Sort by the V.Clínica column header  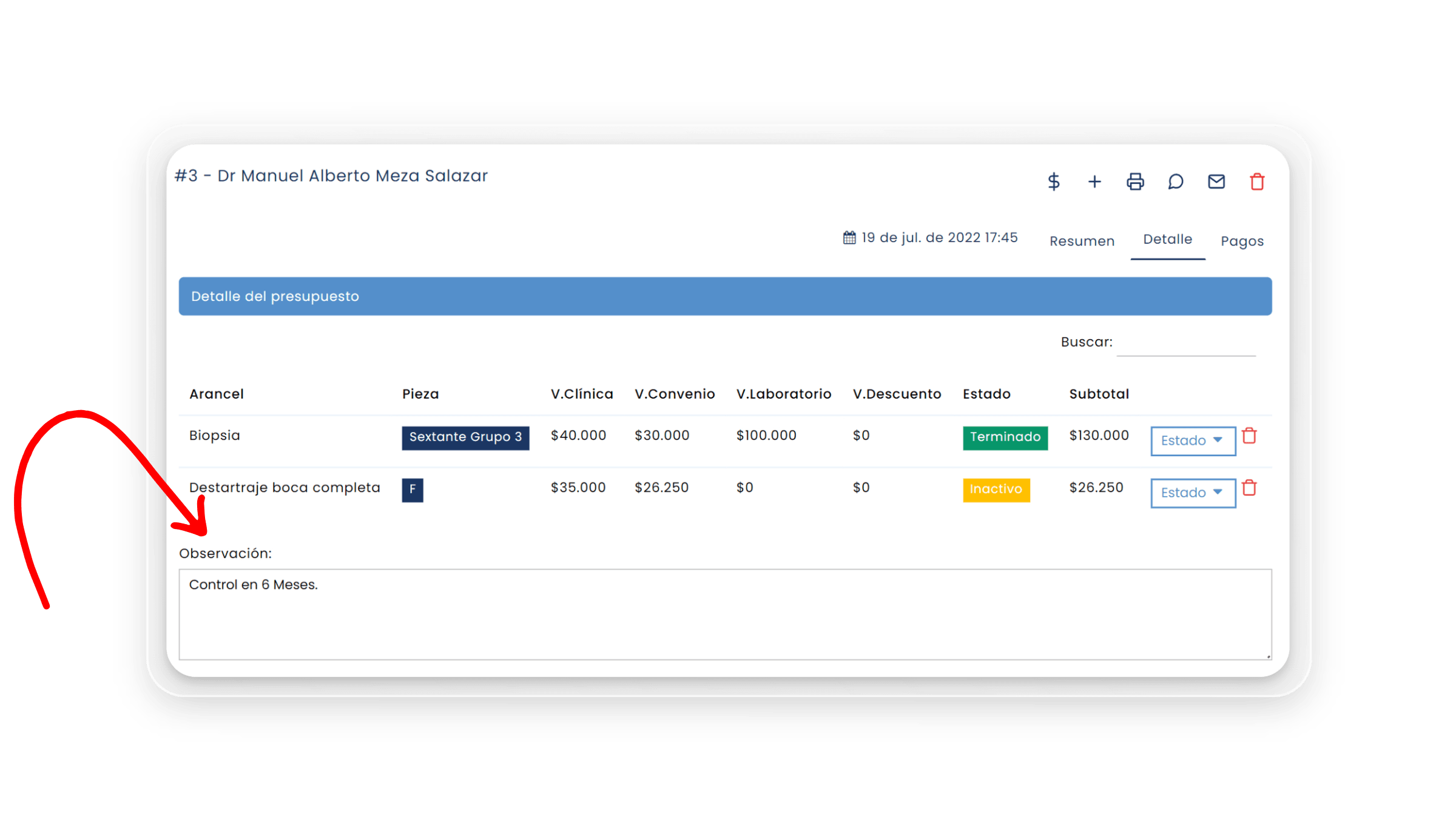pyautogui.click(x=581, y=394)
